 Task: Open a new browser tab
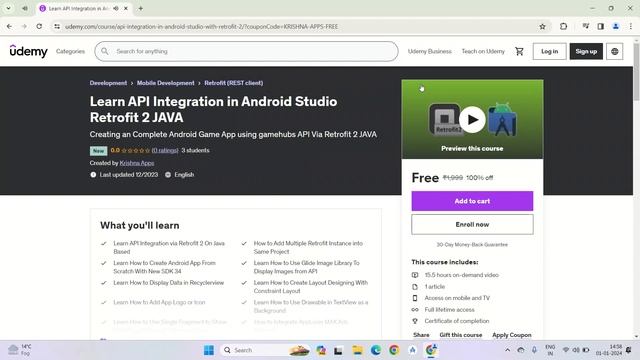(140, 8)
